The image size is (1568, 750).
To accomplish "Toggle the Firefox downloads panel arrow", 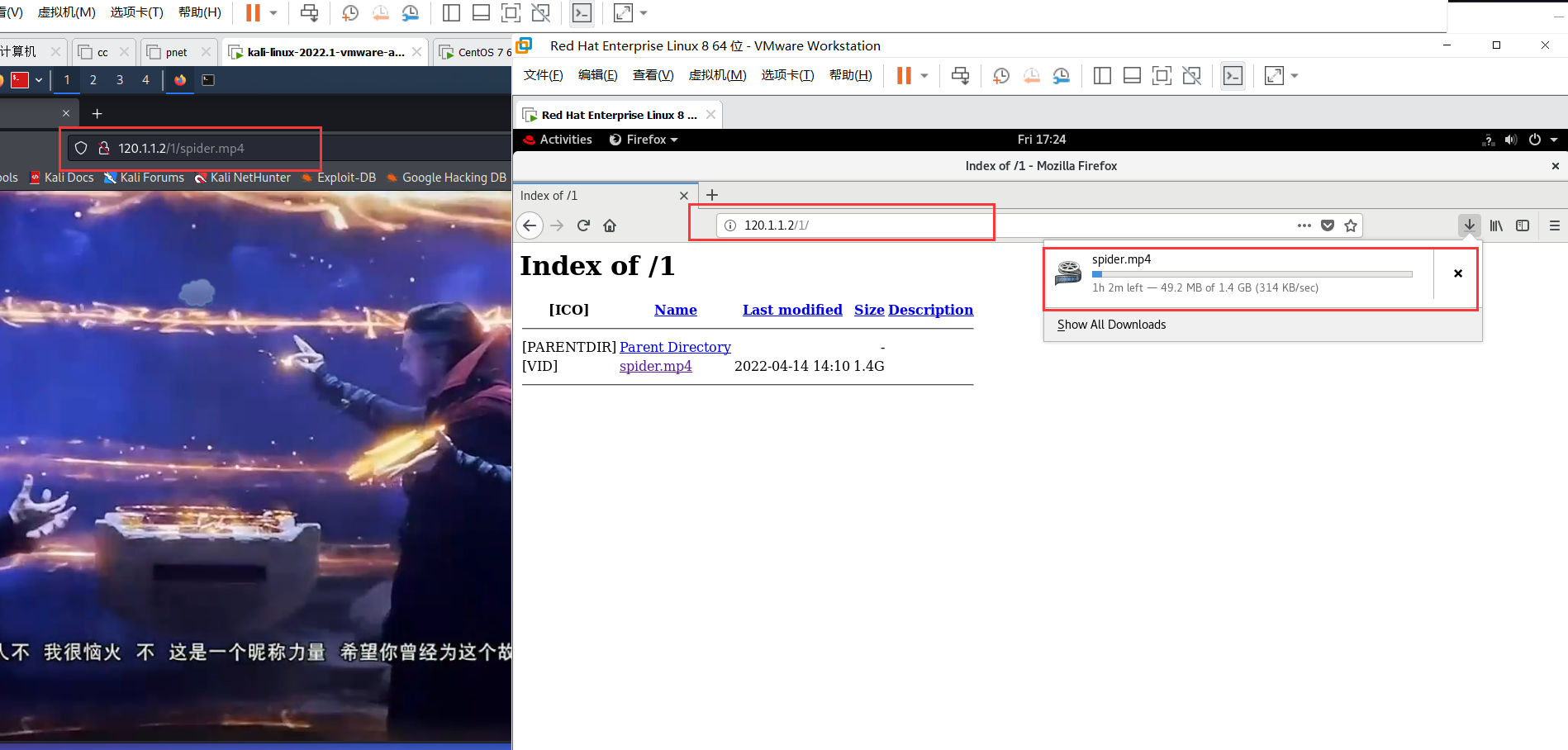I will click(1470, 225).
